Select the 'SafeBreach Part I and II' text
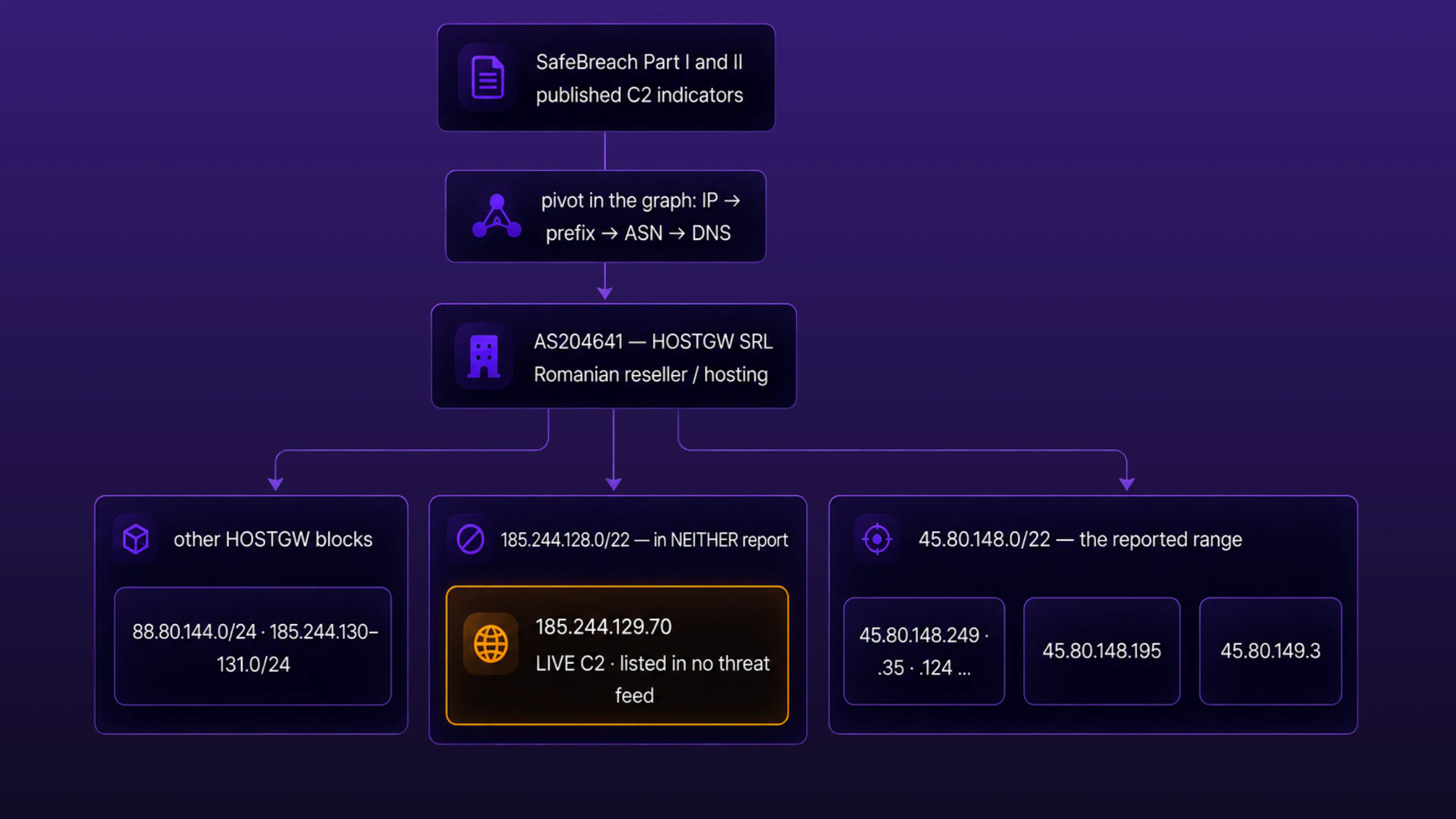The image size is (1456, 819). pyautogui.click(x=639, y=61)
